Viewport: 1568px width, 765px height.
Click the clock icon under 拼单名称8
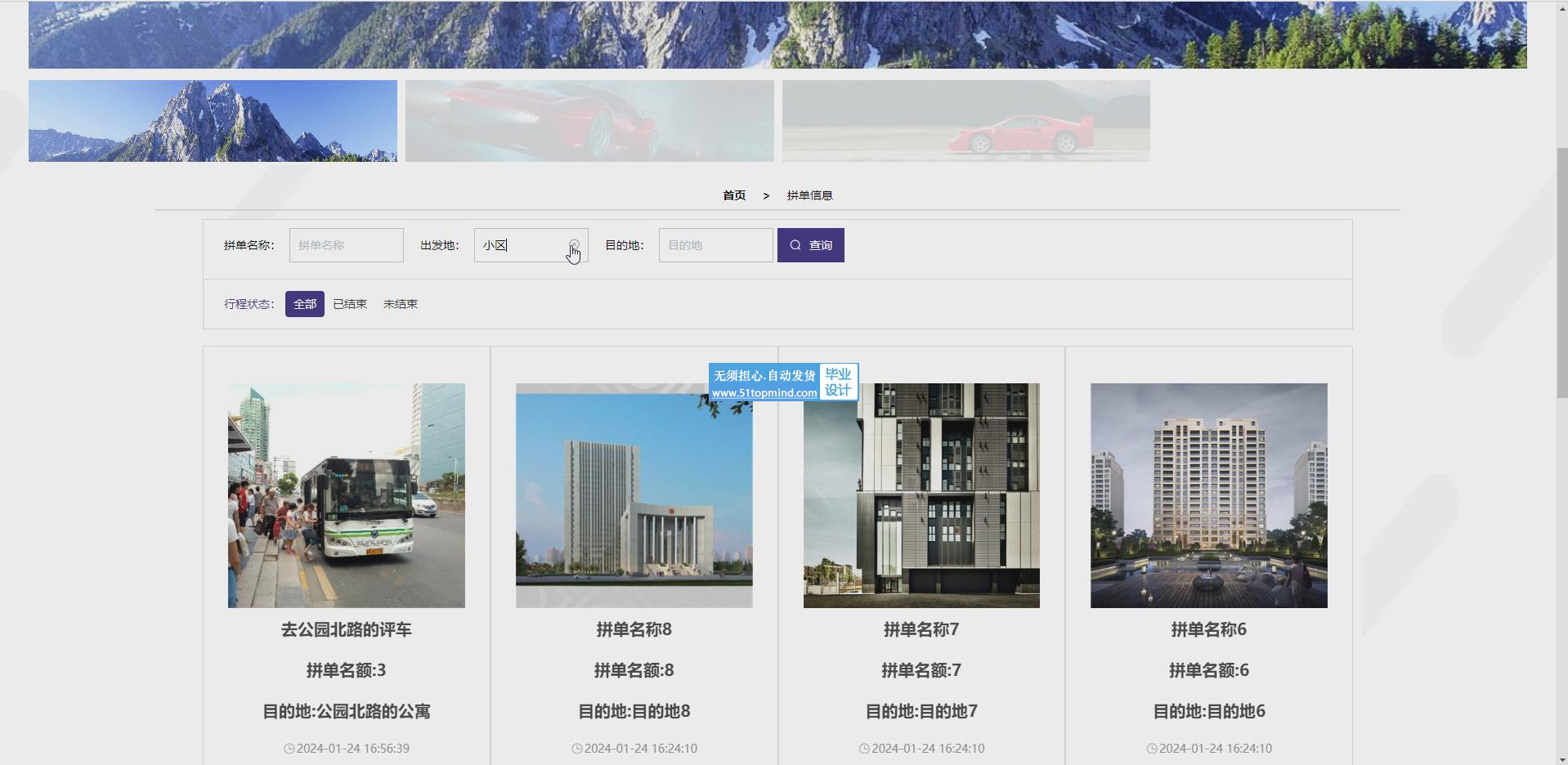(576, 749)
